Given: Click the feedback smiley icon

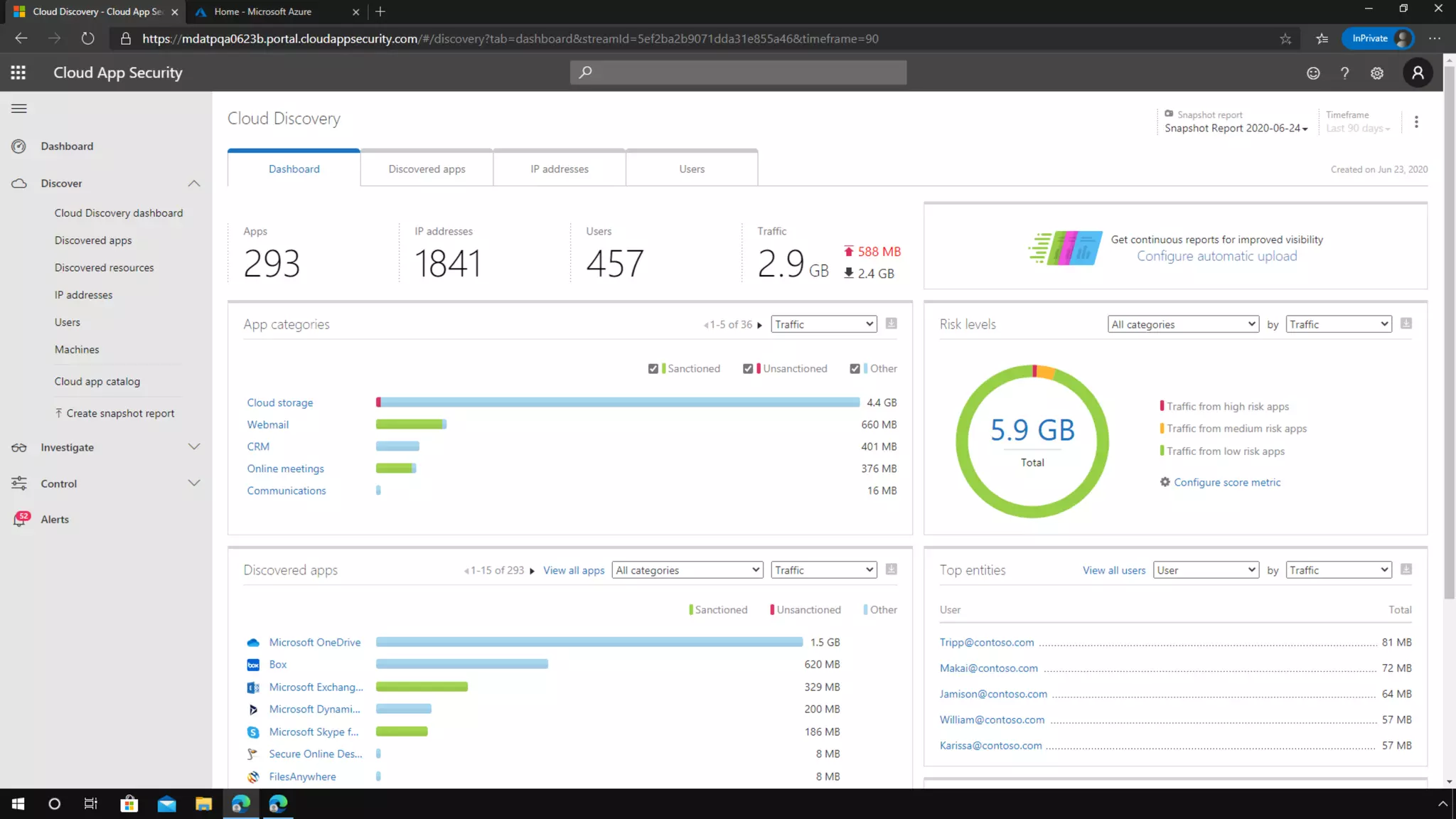Looking at the screenshot, I should pyautogui.click(x=1313, y=73).
